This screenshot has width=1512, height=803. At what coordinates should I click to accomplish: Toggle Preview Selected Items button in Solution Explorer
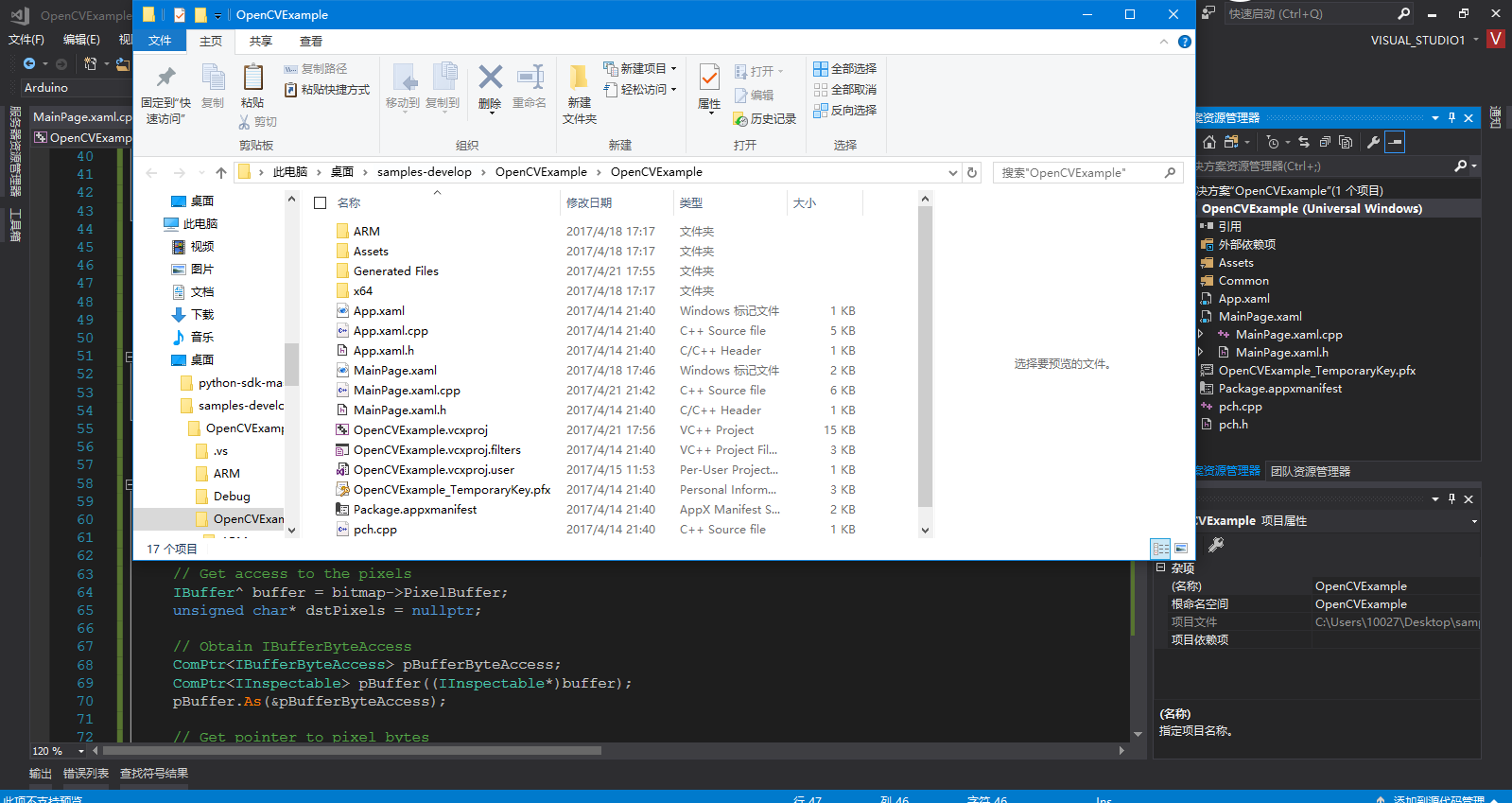(1395, 142)
